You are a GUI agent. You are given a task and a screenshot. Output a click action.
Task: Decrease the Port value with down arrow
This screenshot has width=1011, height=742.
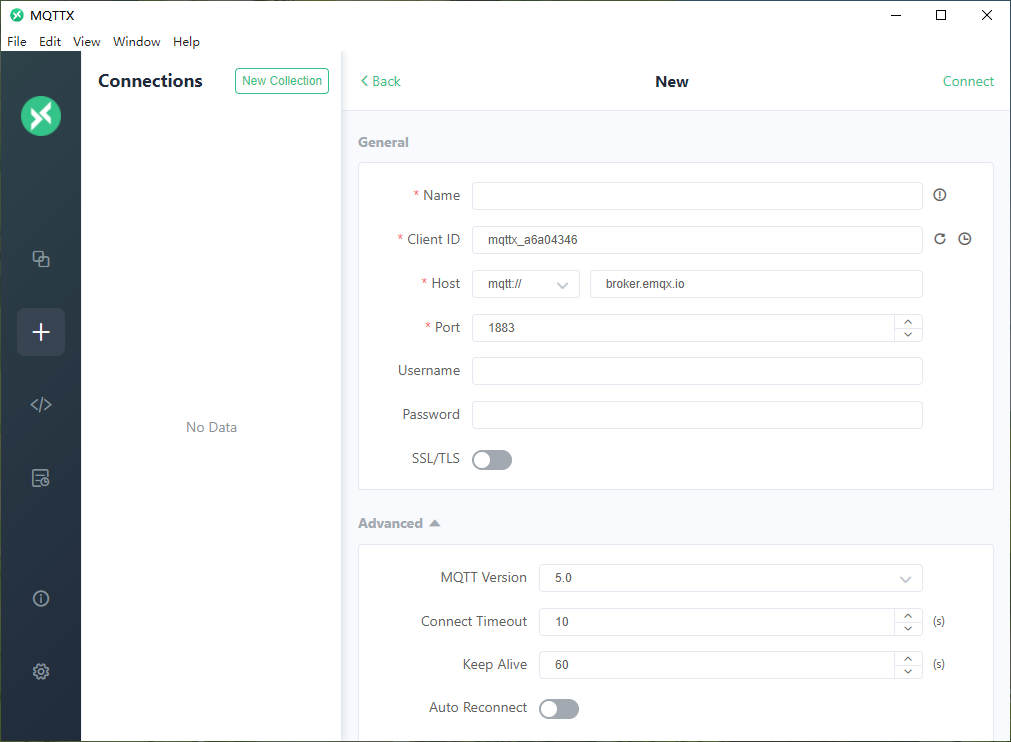(x=908, y=335)
